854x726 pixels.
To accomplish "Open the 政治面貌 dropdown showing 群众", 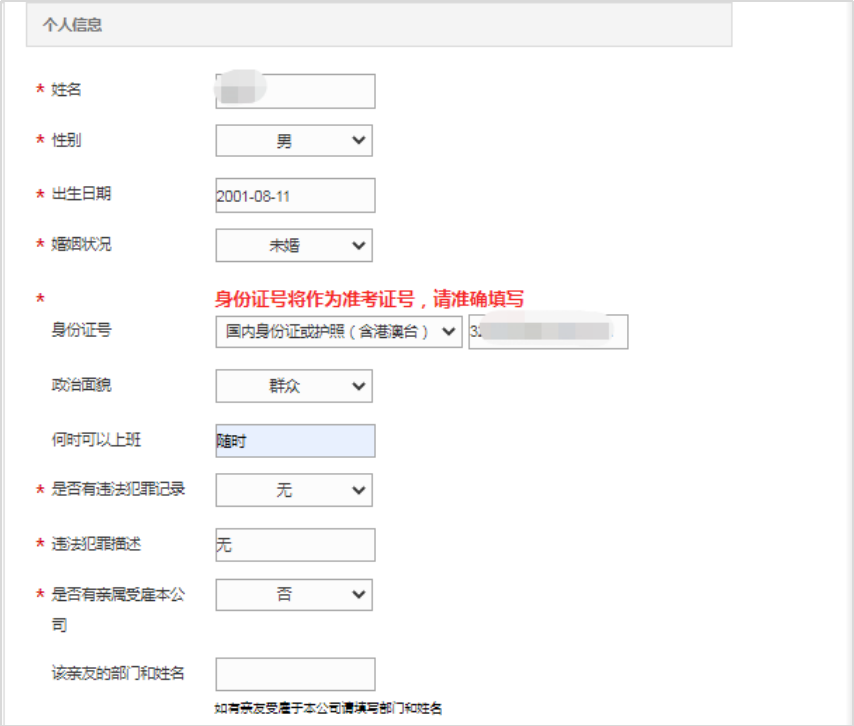I will coord(294,386).
